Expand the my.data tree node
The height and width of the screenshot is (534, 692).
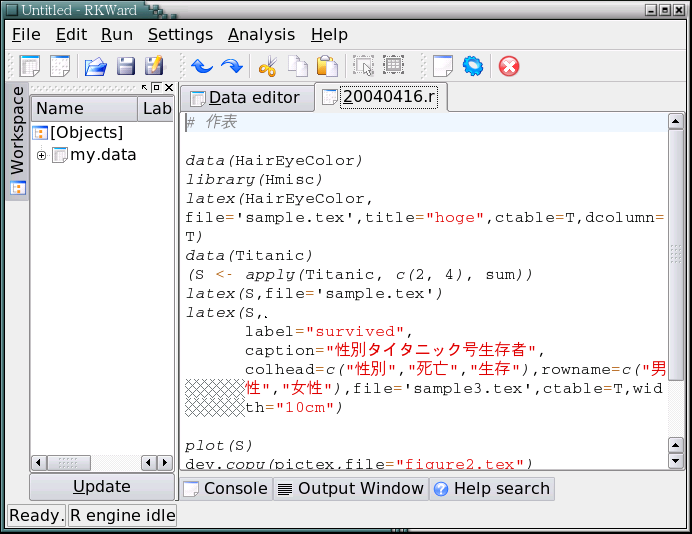coord(41,155)
